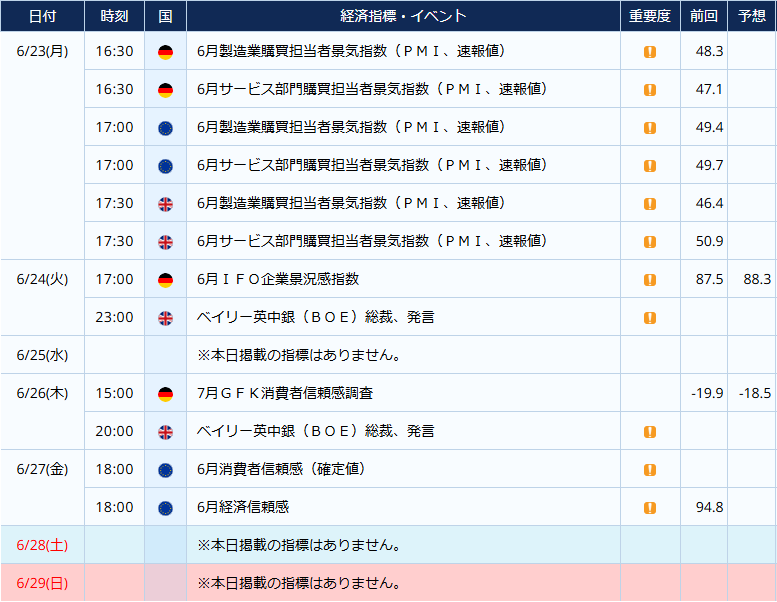Image resolution: width=777 pixels, height=602 pixels.
Task: Click the event text 6月ＩＦＯ企業景況感指数
Action: tap(278, 279)
